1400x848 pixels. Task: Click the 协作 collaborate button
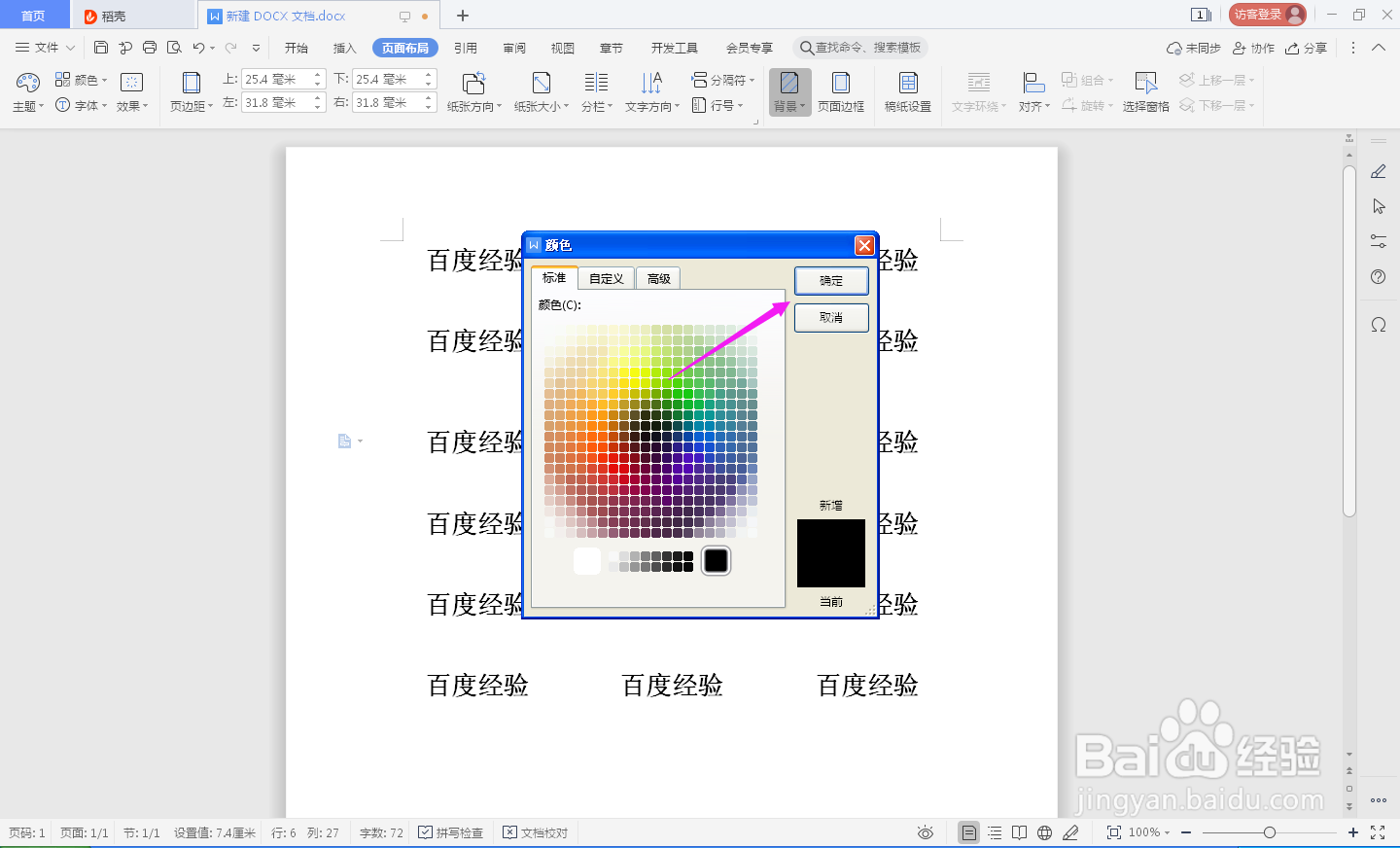point(1253,48)
